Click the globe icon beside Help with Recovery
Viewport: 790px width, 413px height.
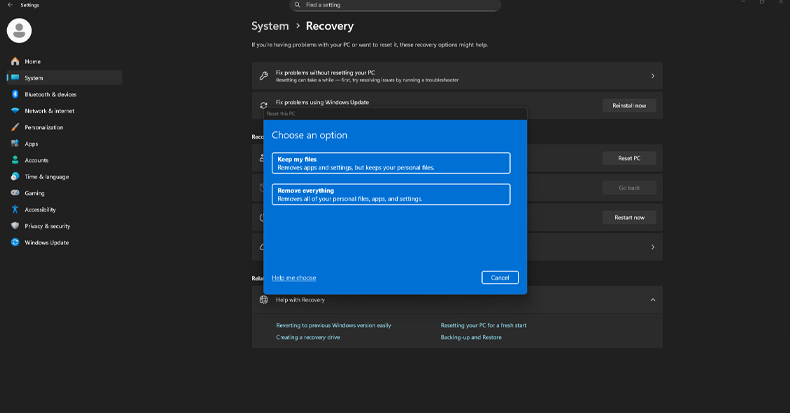(264, 300)
